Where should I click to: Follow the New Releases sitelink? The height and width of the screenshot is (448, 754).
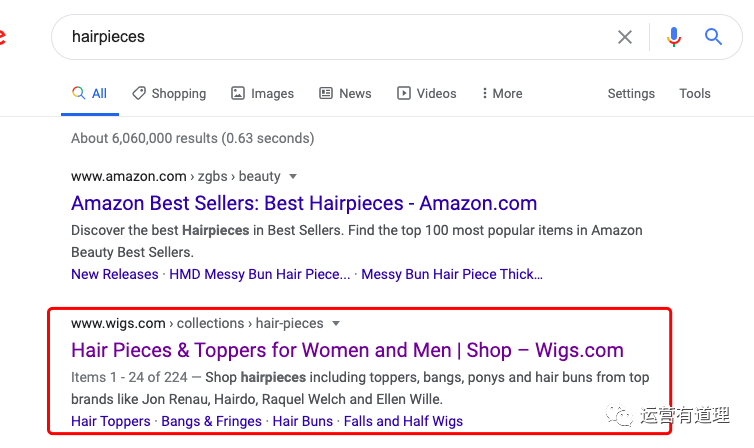(115, 274)
